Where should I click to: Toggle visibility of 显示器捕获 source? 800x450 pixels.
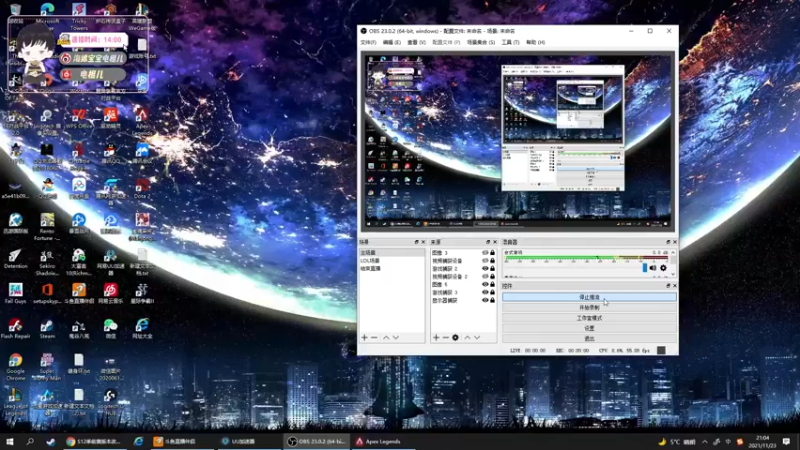[x=485, y=300]
